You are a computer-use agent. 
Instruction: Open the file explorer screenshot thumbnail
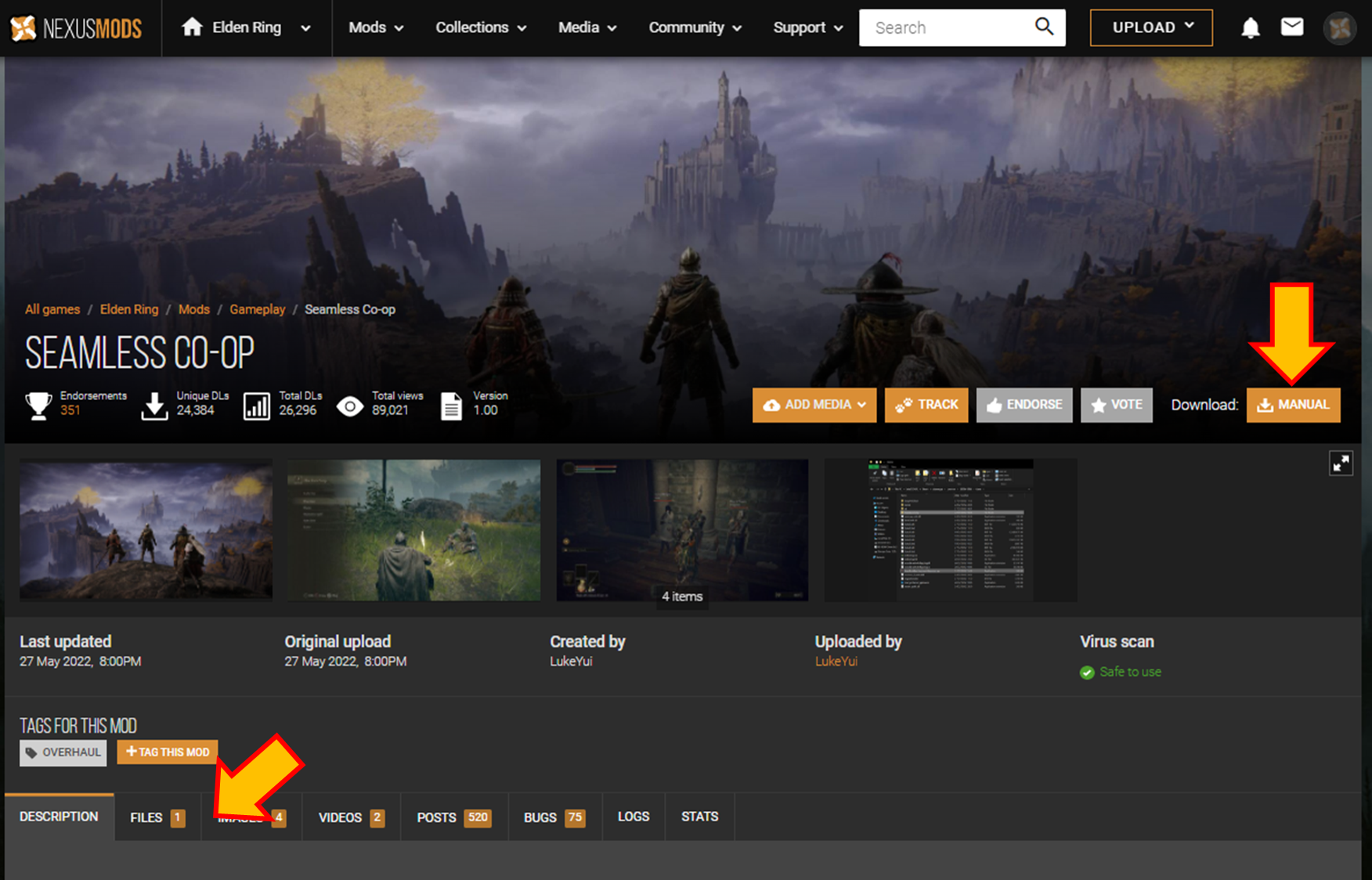tap(951, 530)
